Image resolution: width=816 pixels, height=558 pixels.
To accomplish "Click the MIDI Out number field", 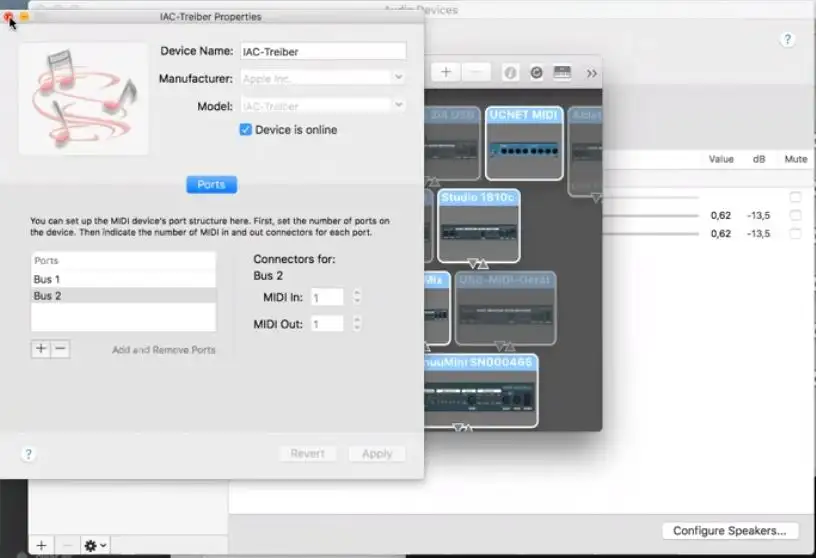I will click(327, 324).
